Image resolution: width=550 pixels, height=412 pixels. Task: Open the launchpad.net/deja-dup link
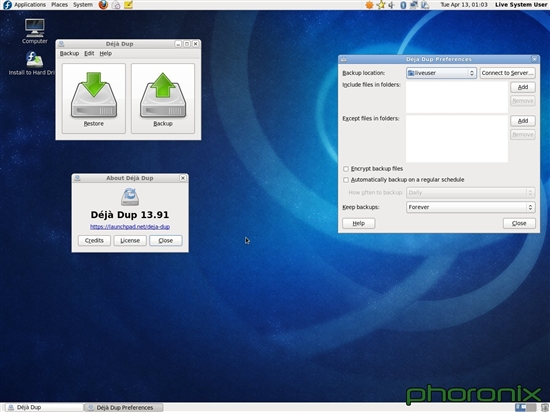point(130,227)
